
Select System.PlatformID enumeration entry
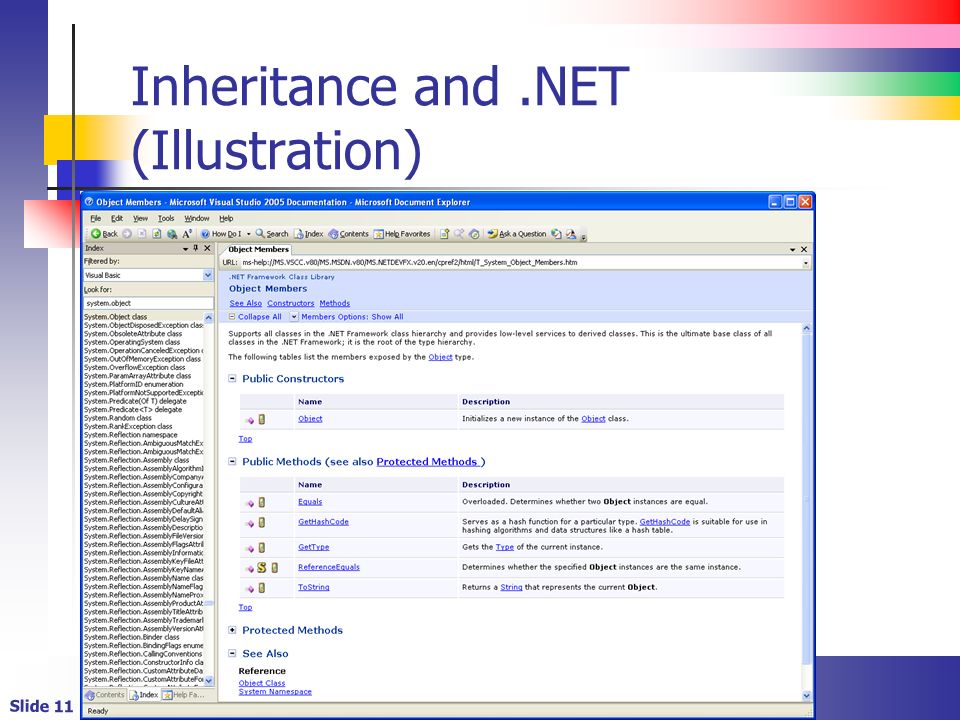(x=134, y=384)
